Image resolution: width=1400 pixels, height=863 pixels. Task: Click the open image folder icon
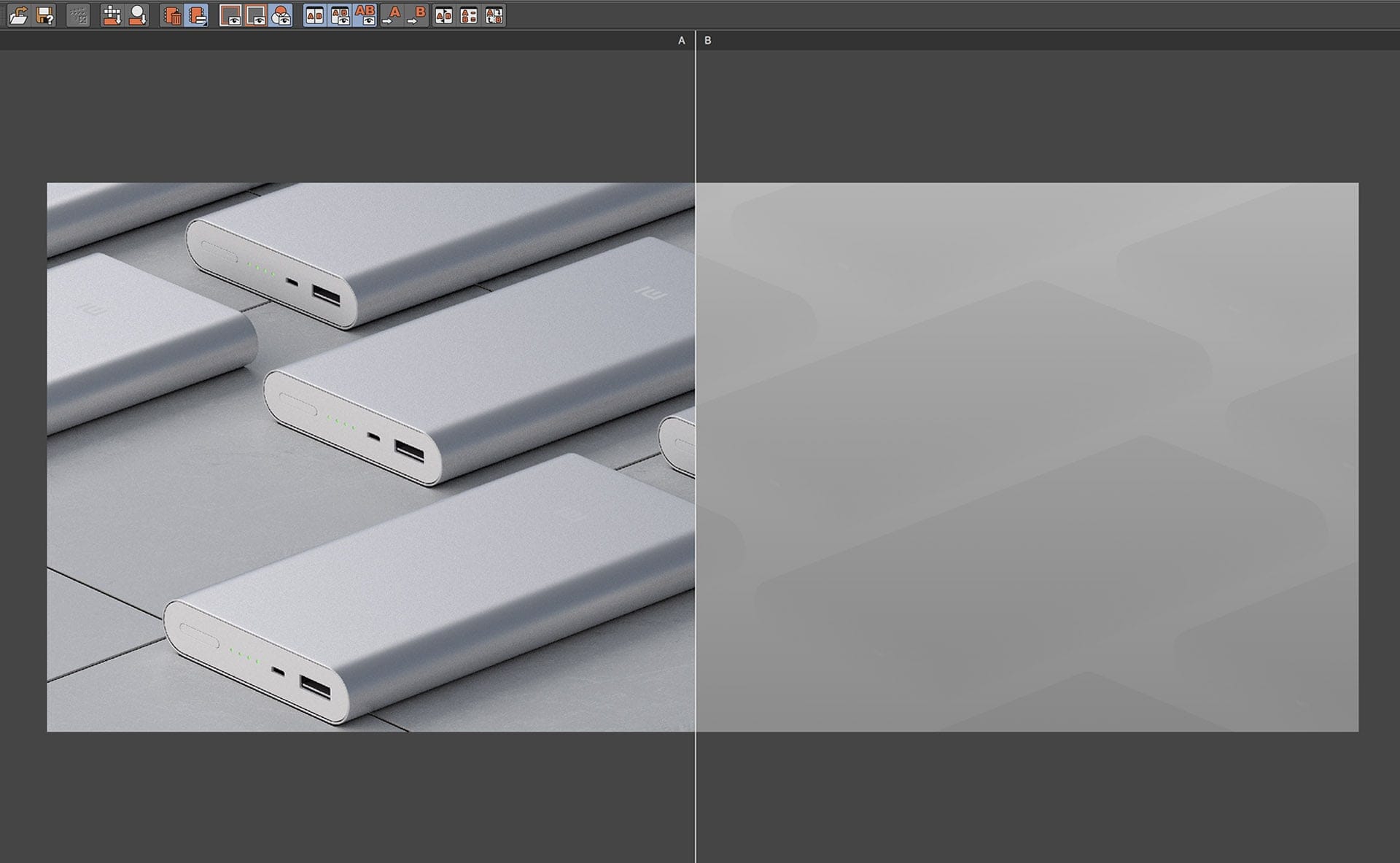point(18,15)
